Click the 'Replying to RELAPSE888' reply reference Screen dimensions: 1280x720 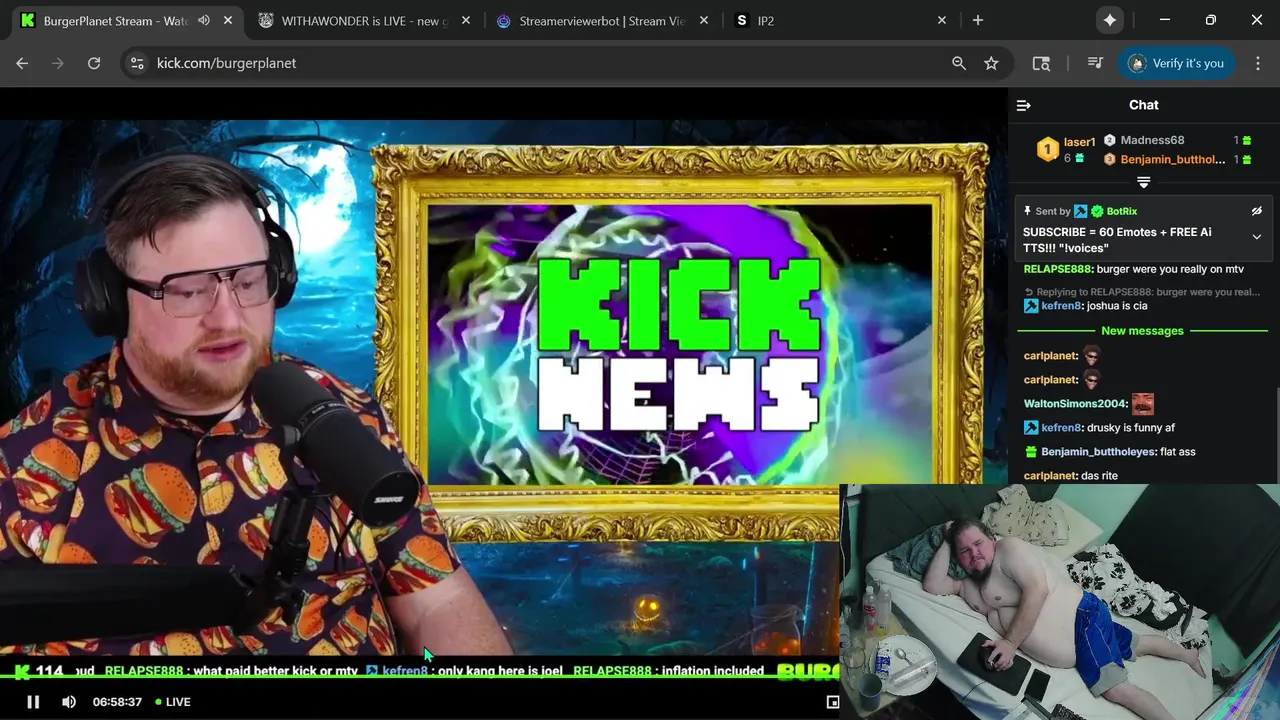1142,292
